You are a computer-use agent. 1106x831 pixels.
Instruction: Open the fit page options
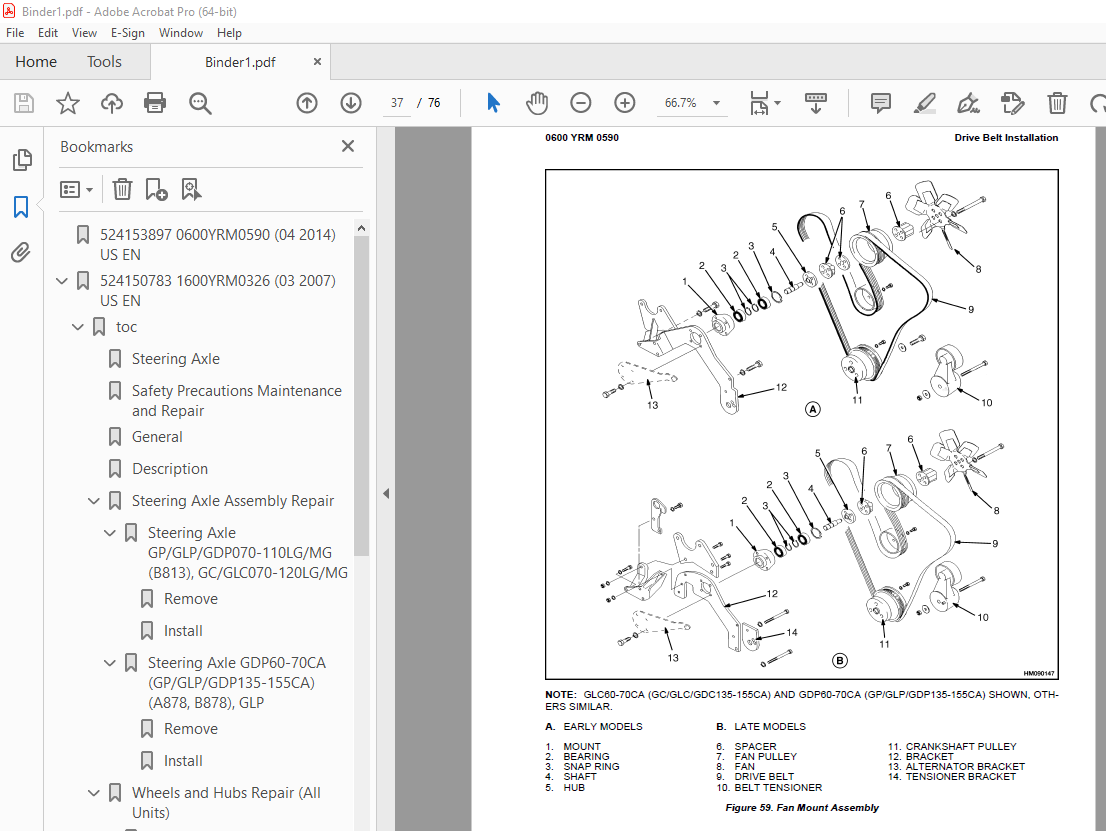(765, 103)
